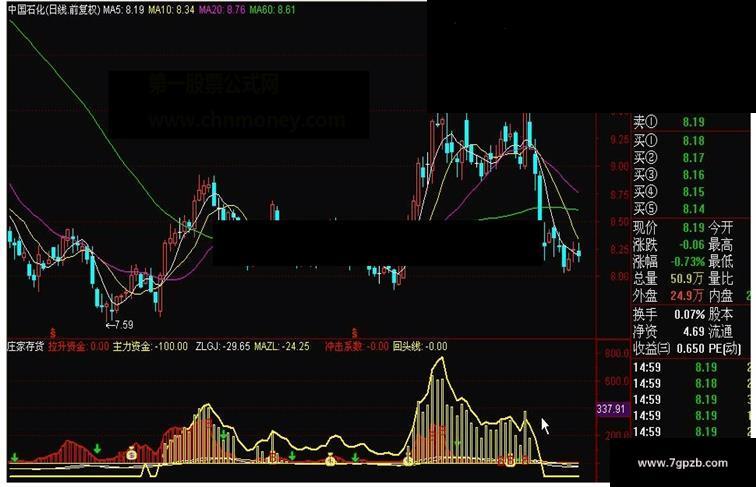Click the 9.25 price axis label

pos(619,139)
